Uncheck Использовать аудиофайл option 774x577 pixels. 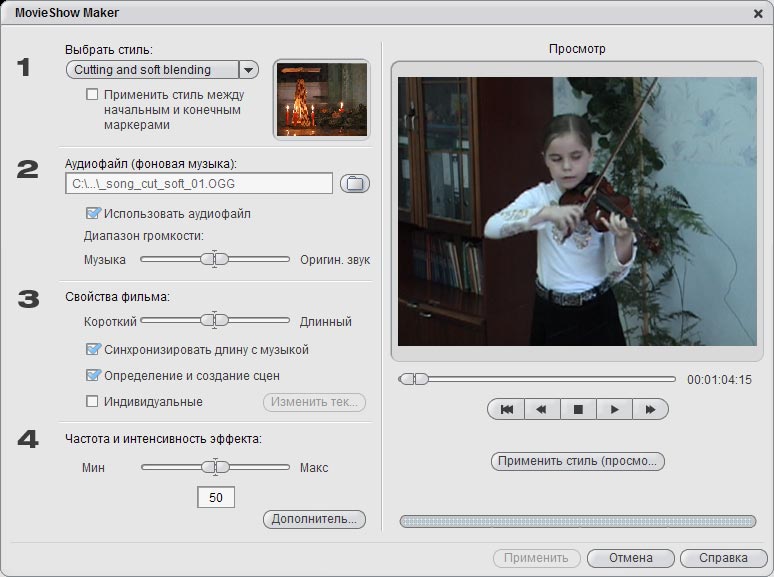[x=92, y=213]
